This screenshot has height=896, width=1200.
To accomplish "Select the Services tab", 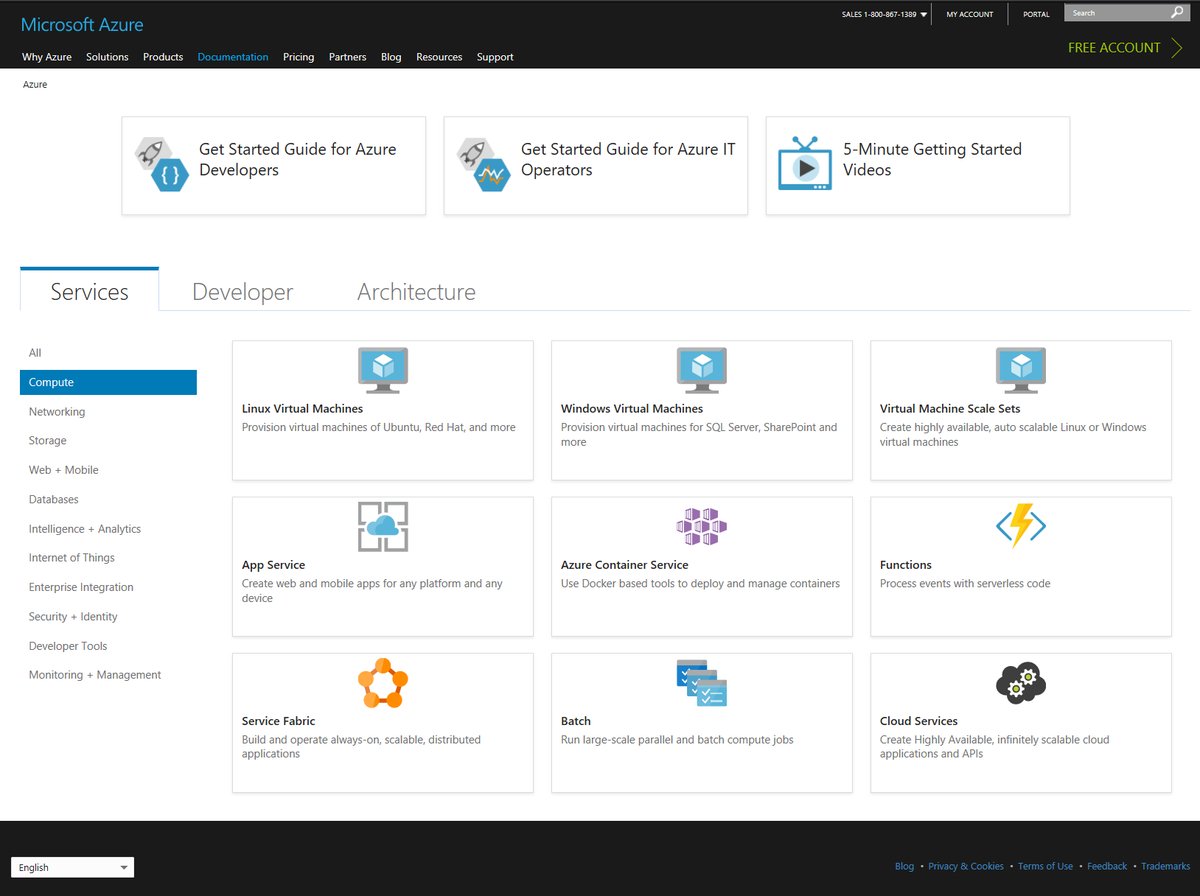I will [x=89, y=292].
